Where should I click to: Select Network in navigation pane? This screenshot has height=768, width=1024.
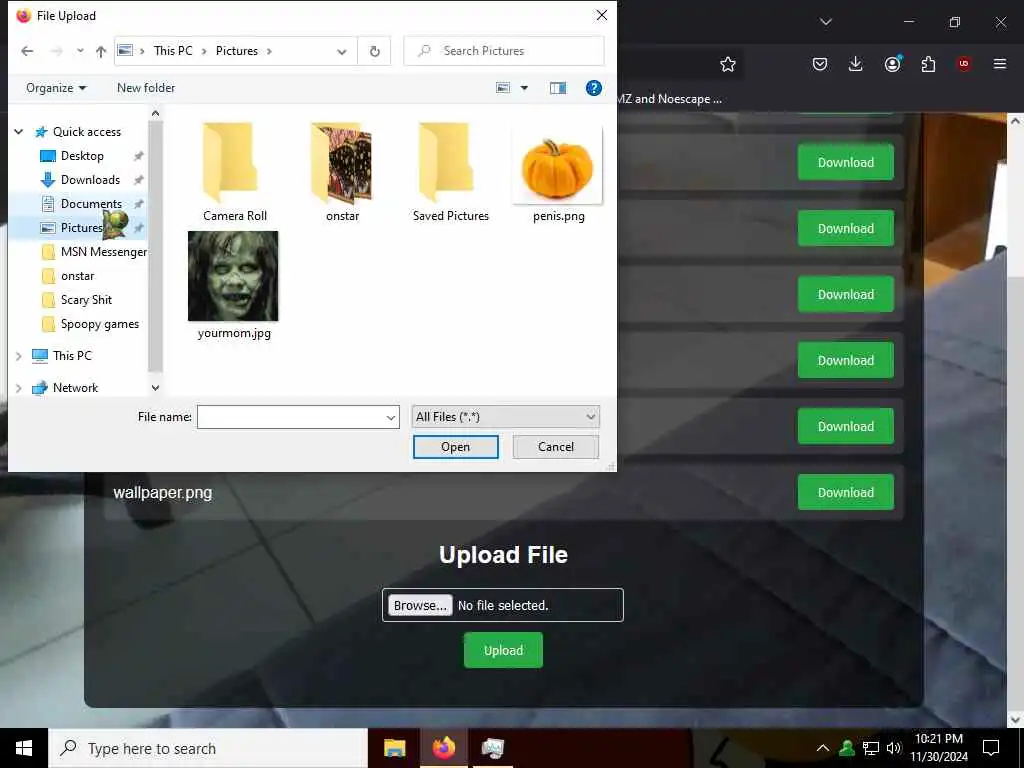point(75,388)
